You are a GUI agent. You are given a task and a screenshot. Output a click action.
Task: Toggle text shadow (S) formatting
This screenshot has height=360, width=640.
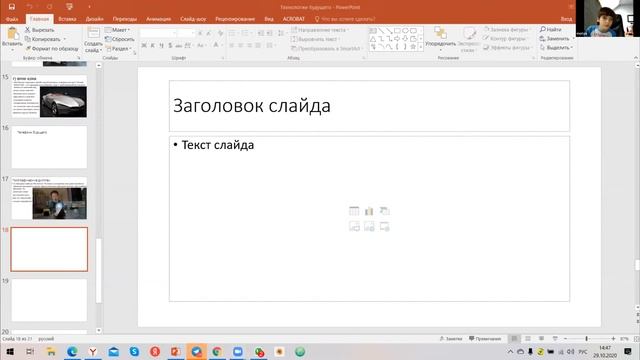[170, 46]
